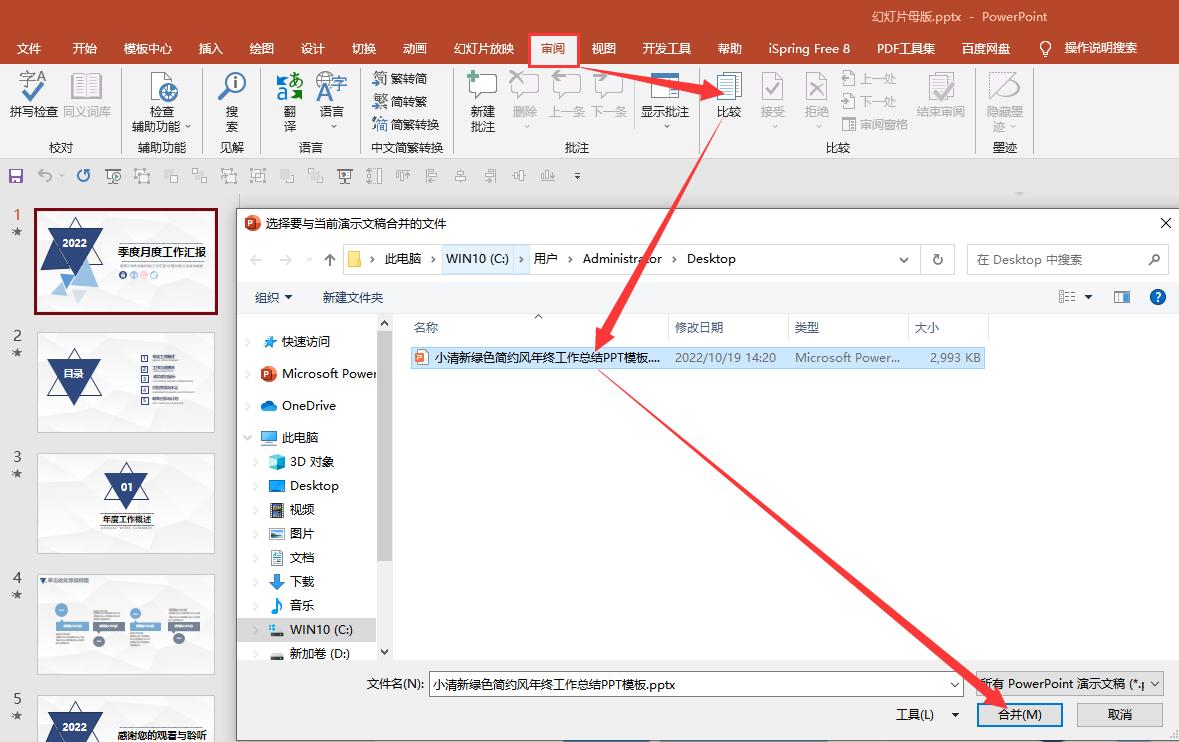Open the Design (设计) ribbon tab
The height and width of the screenshot is (742, 1179).
coord(312,48)
